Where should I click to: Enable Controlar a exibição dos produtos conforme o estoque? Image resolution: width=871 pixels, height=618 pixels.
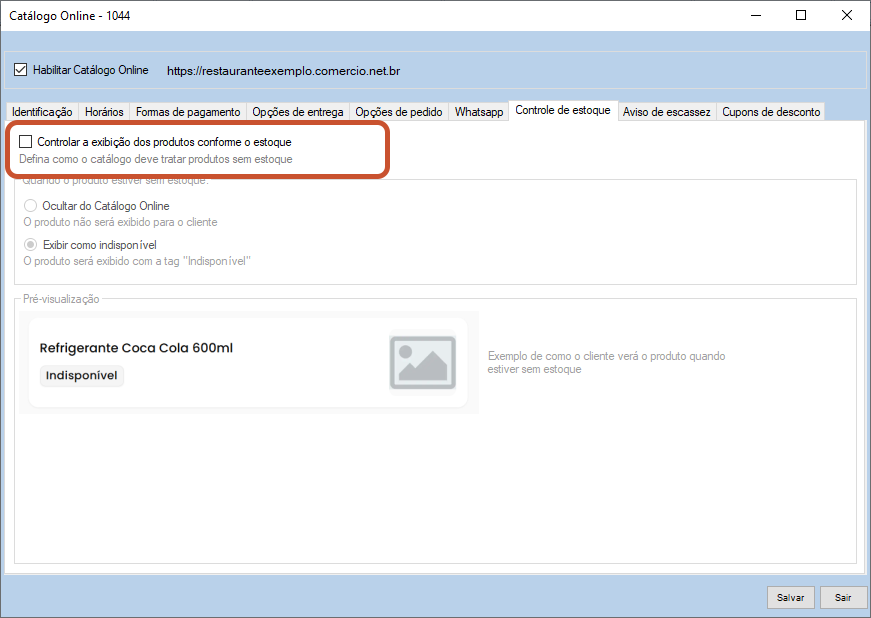click(x=26, y=142)
